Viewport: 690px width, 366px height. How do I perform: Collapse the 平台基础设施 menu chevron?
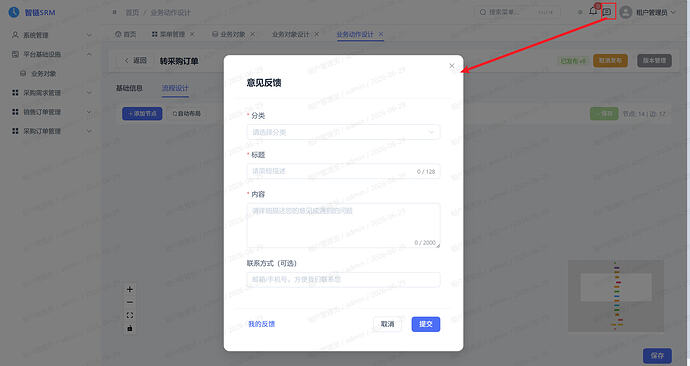tap(89, 54)
